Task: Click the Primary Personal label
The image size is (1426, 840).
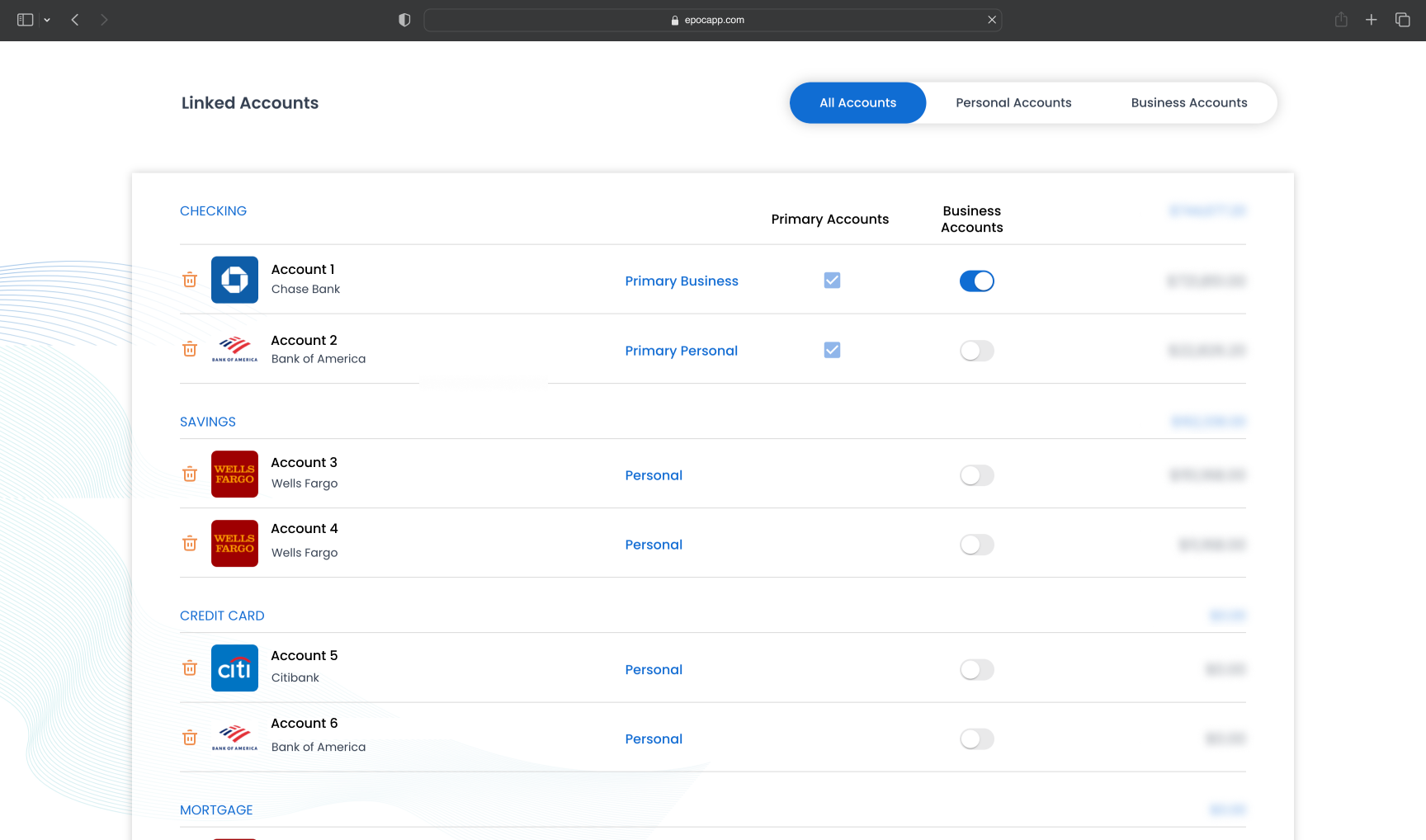Action: [682, 351]
